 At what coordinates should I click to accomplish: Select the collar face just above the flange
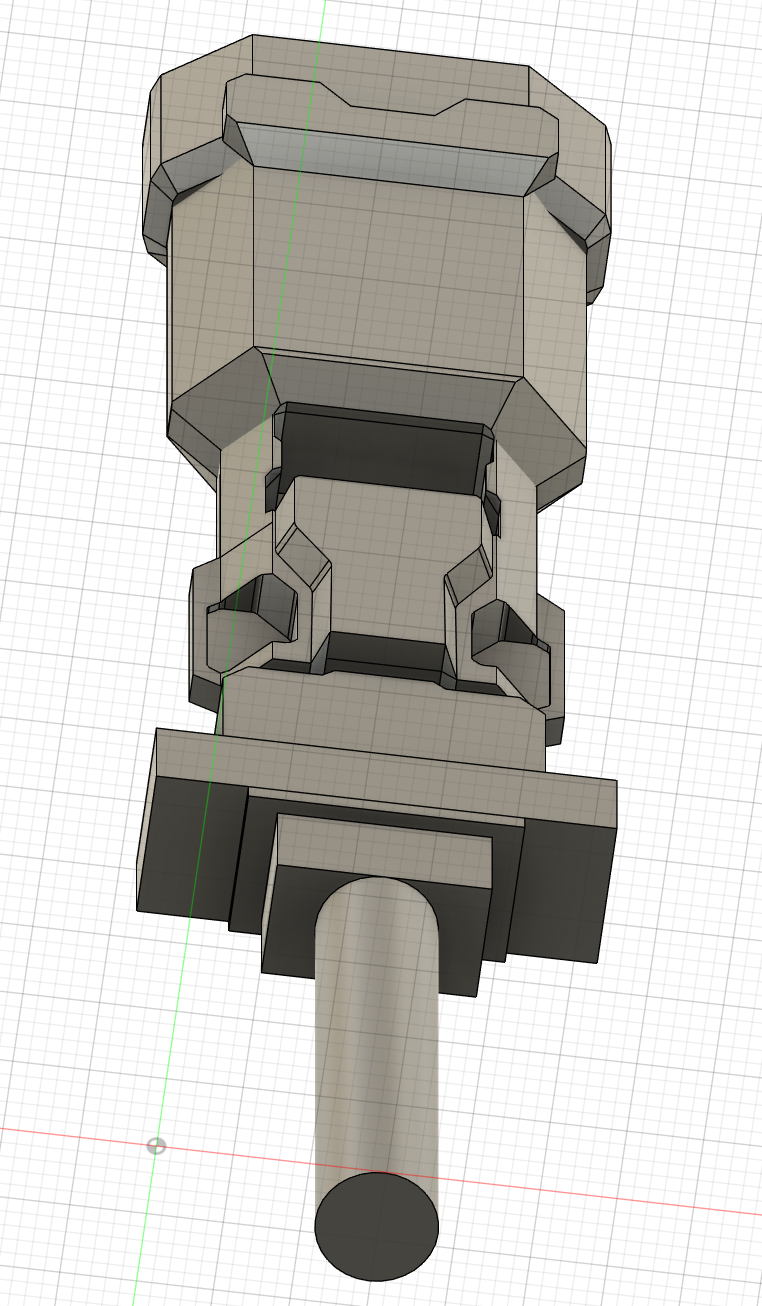pyautogui.click(x=380, y=708)
